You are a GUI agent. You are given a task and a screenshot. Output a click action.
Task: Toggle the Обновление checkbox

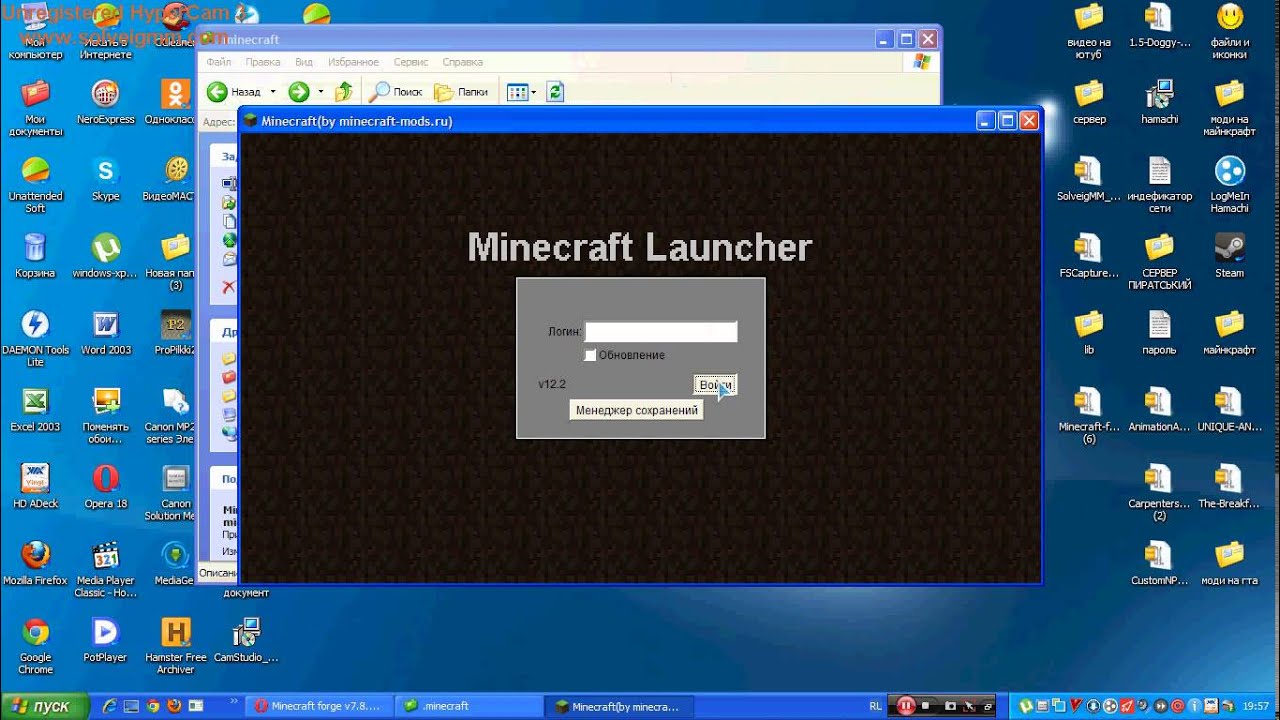click(x=590, y=355)
